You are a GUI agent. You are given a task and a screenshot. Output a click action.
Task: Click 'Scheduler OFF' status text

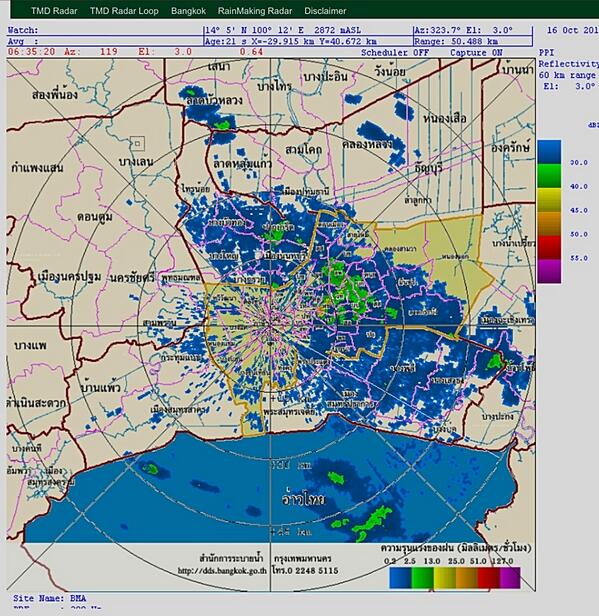(x=395, y=53)
